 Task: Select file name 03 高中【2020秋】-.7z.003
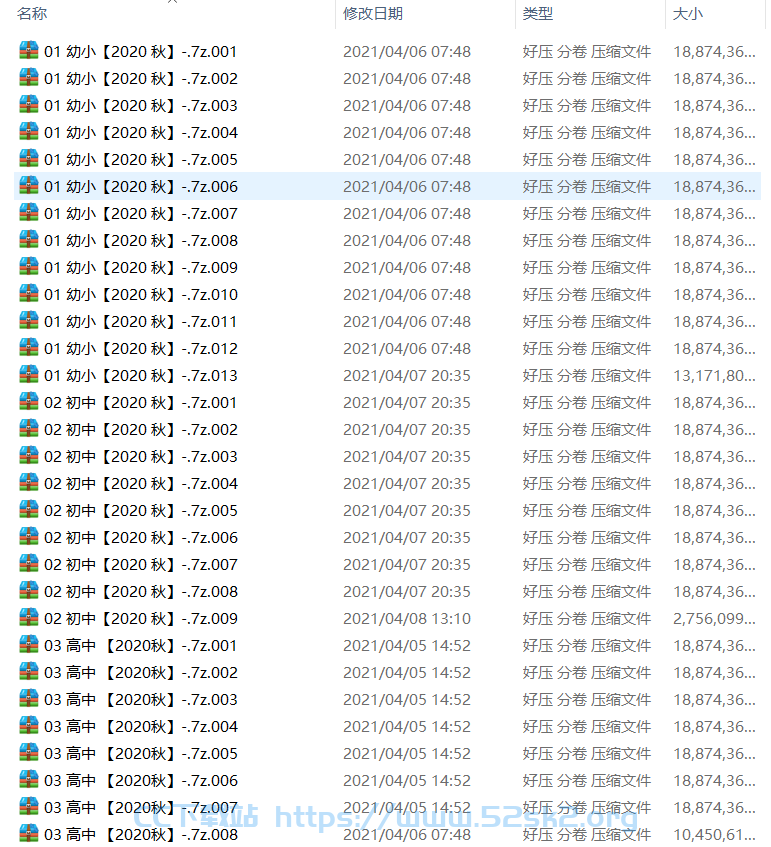coord(140,700)
